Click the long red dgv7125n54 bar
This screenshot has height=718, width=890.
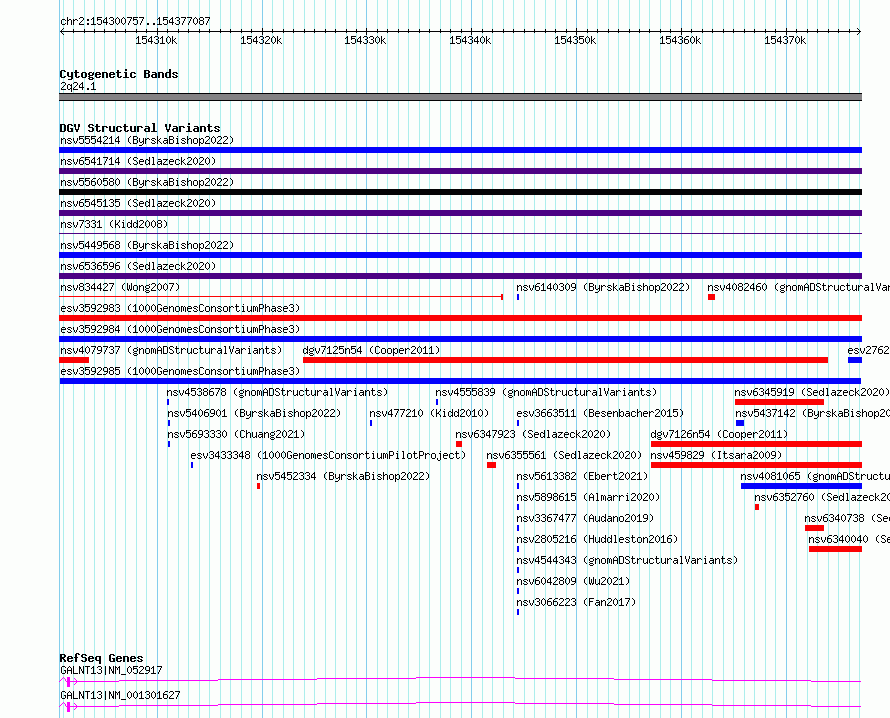[x=565, y=360]
